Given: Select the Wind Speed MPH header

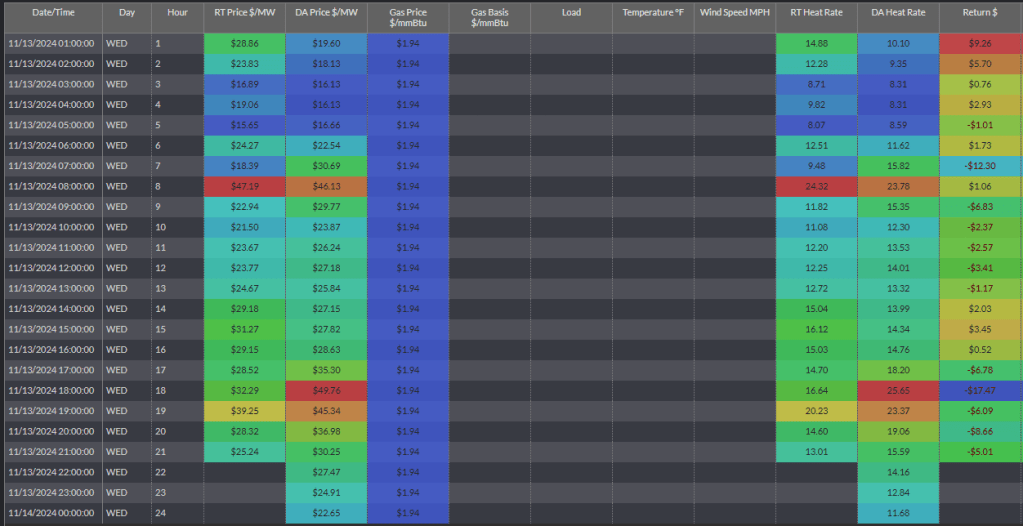Looking at the screenshot, I should [734, 12].
